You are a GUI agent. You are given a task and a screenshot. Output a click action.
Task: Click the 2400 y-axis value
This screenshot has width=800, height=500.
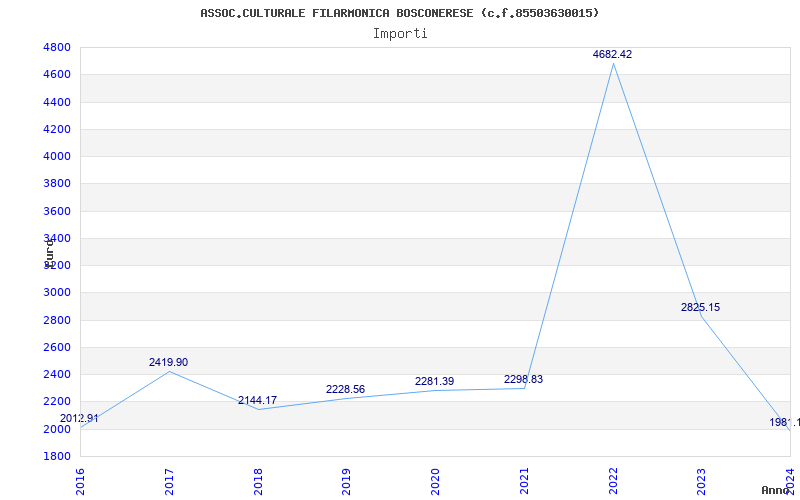click(x=57, y=374)
